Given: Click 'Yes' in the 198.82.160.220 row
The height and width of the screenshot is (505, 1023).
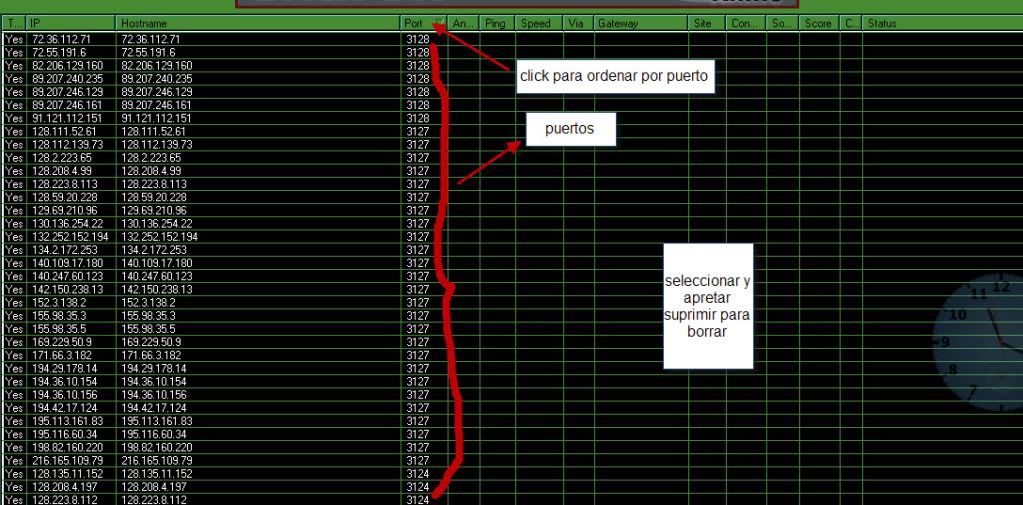Looking at the screenshot, I should tap(14, 448).
